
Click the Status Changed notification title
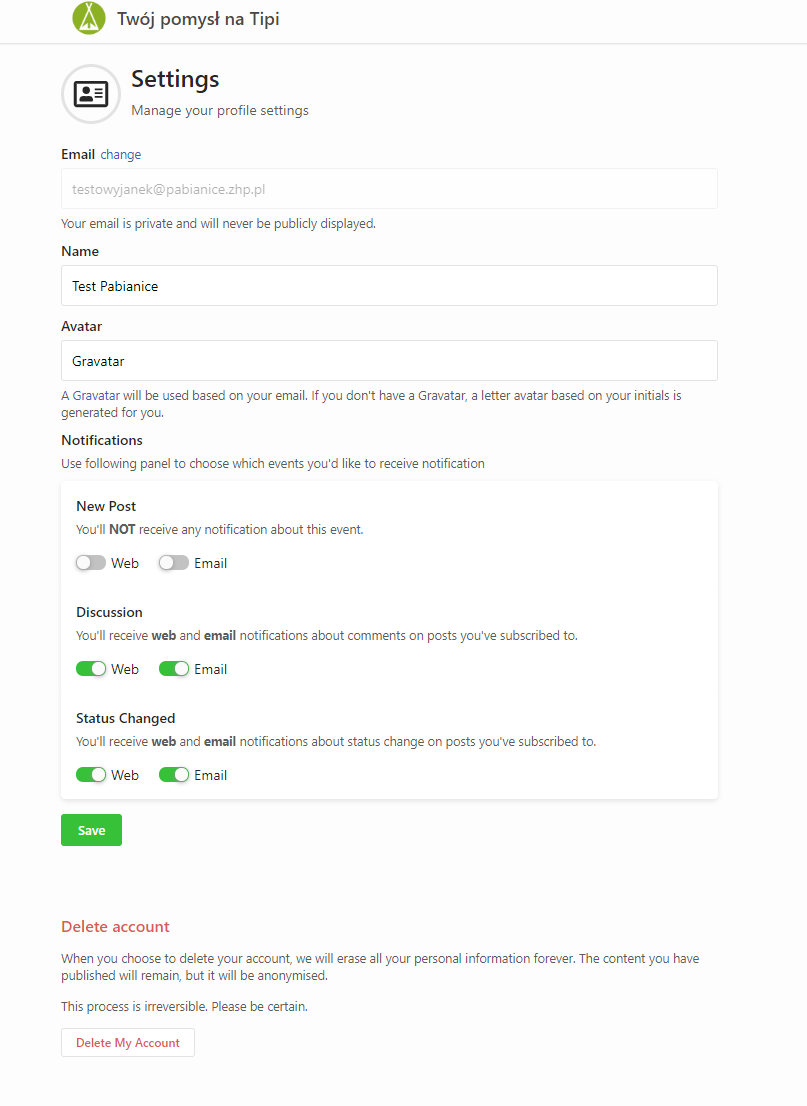[x=125, y=719]
